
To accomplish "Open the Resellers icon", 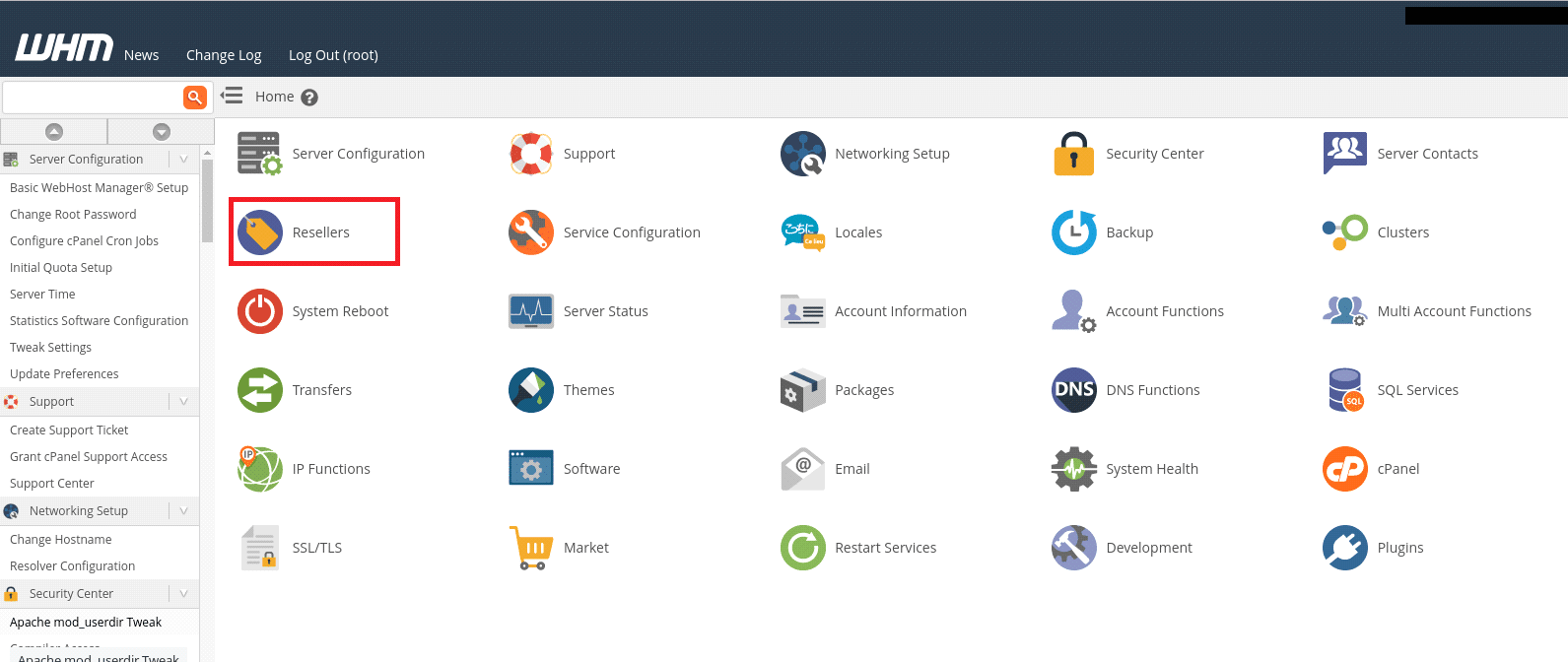I will [x=260, y=232].
